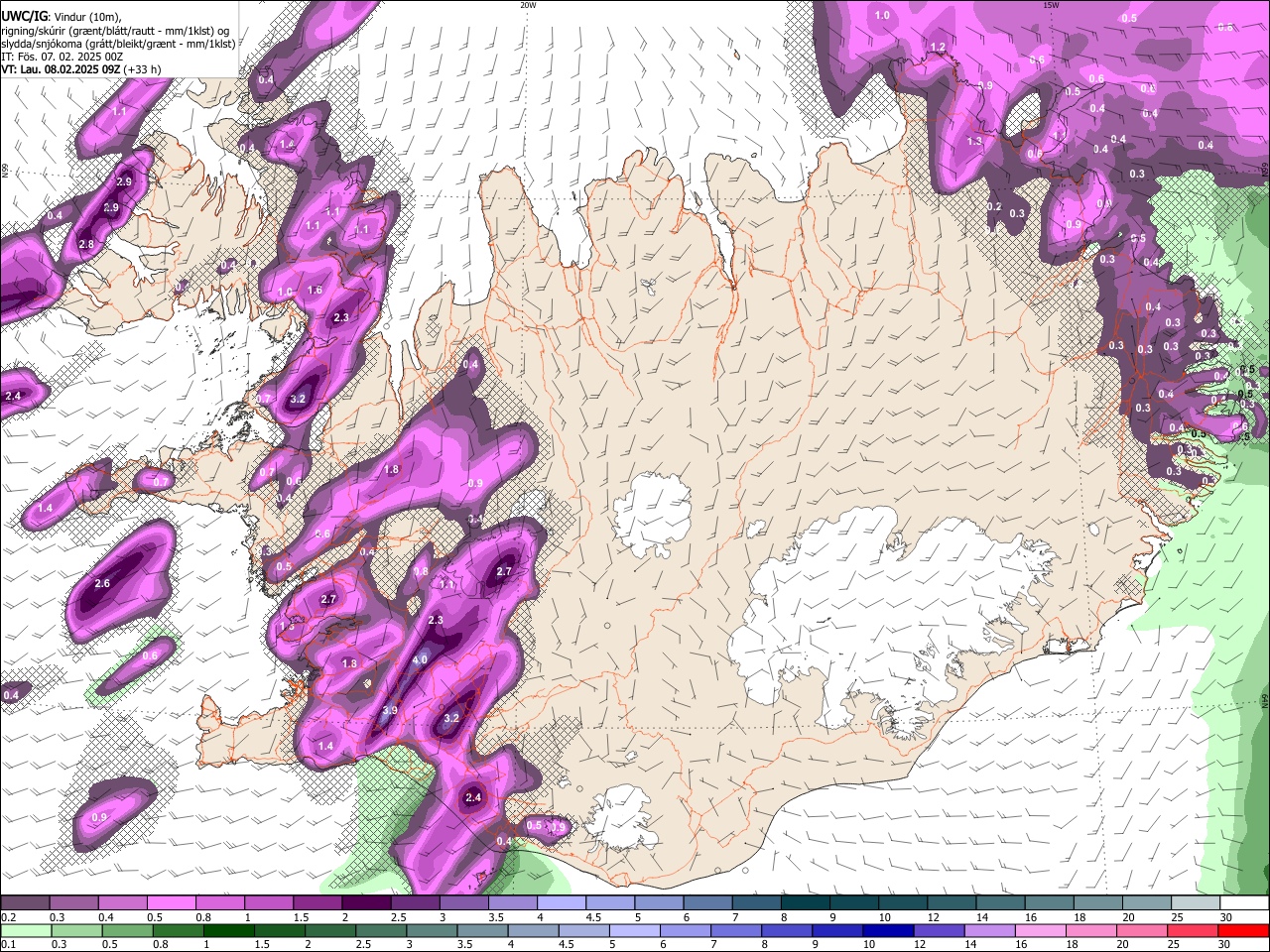The width and height of the screenshot is (1270, 952).
Task: Click the 1.0 value in the snow area
Action: point(882,15)
